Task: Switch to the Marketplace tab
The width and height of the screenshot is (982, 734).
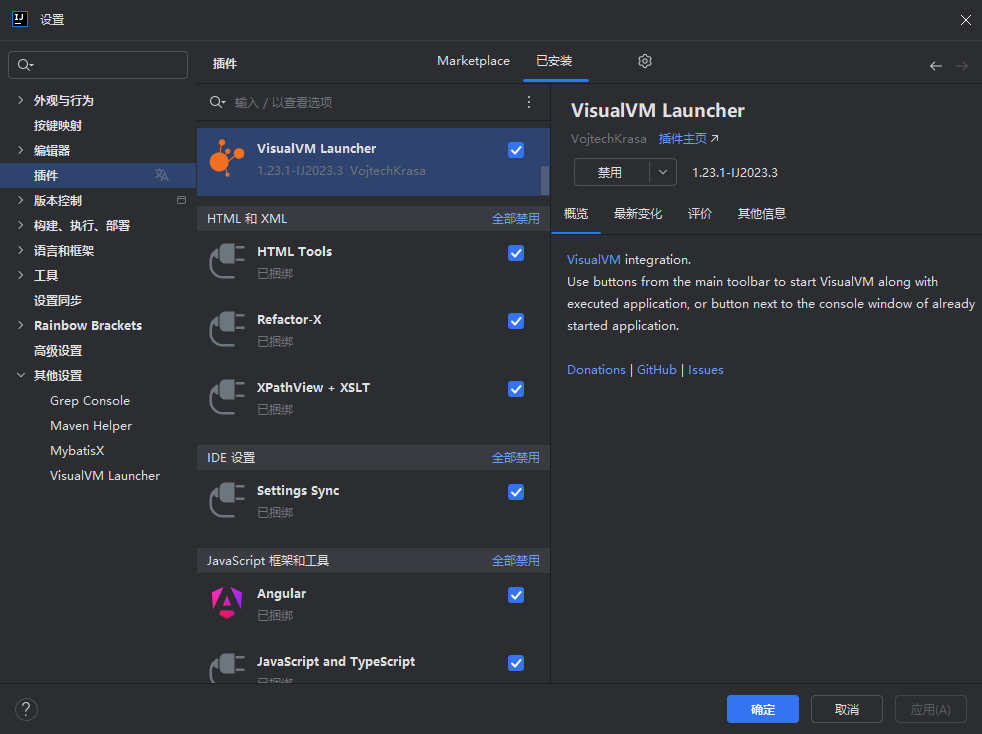Action: 473,61
